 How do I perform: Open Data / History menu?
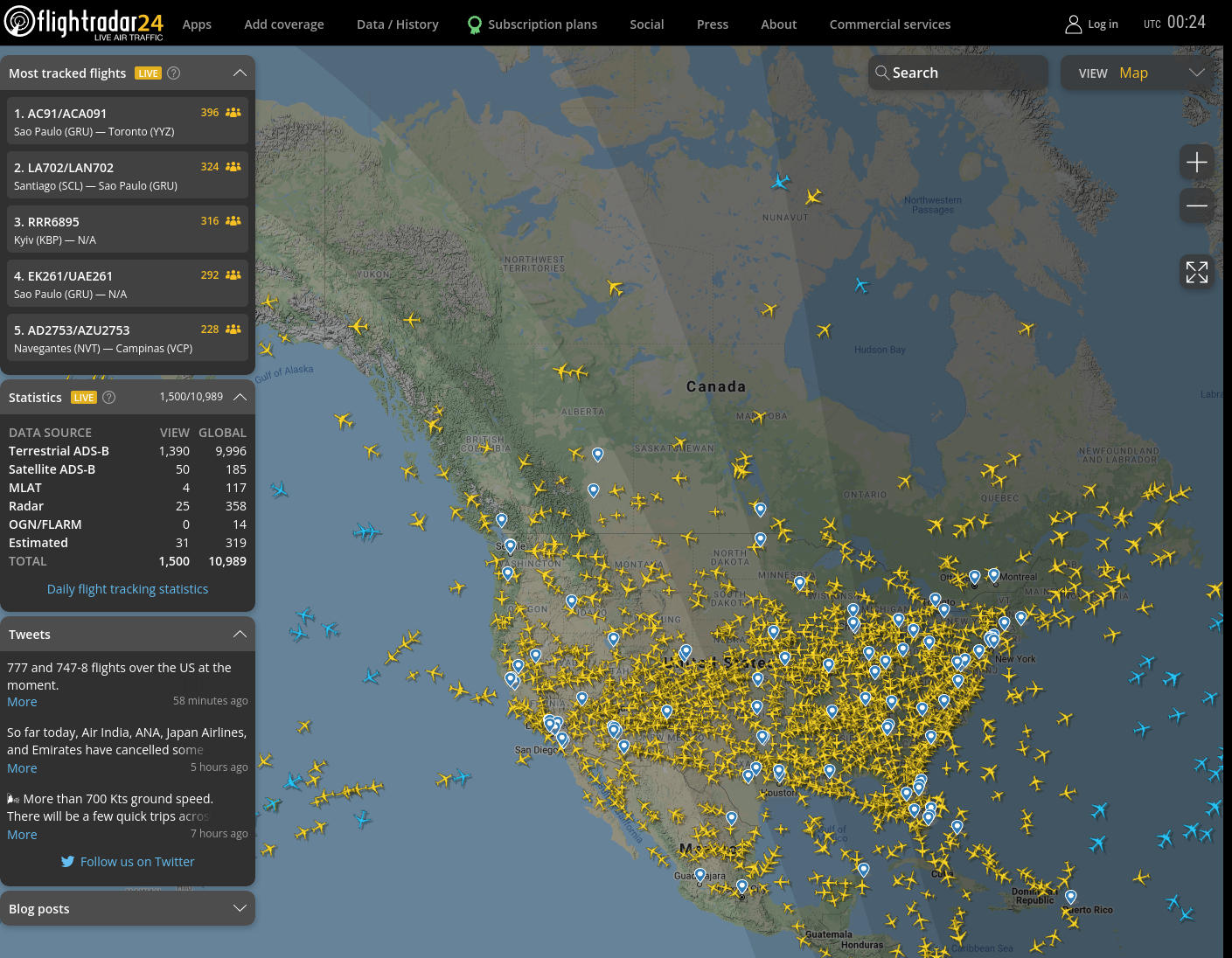398,24
